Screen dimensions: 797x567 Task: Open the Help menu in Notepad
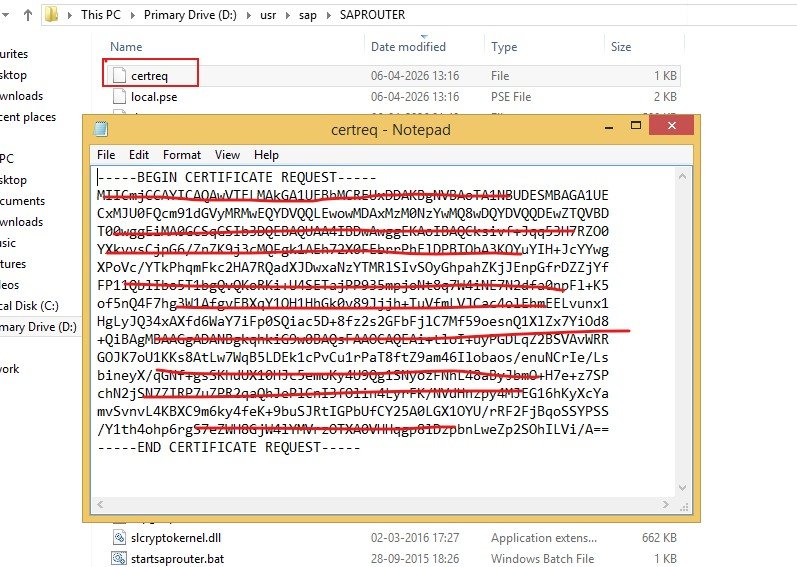(x=266, y=155)
